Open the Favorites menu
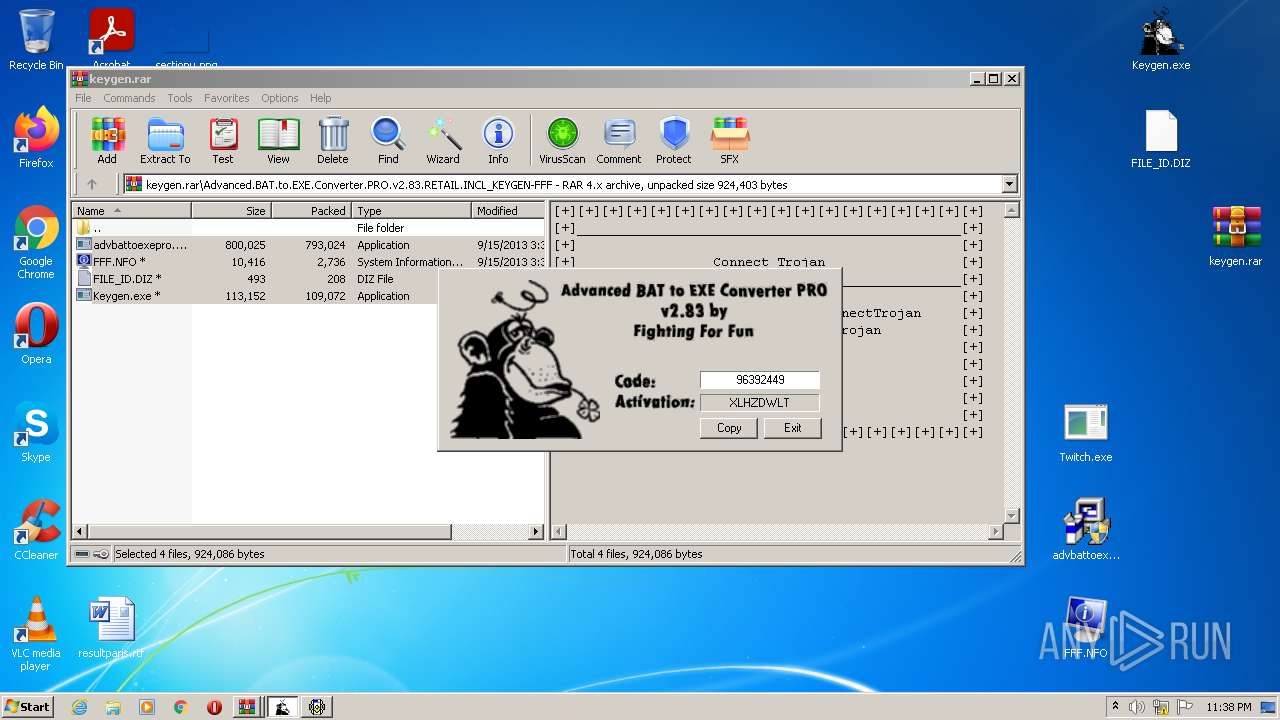1280x720 pixels. pos(227,98)
